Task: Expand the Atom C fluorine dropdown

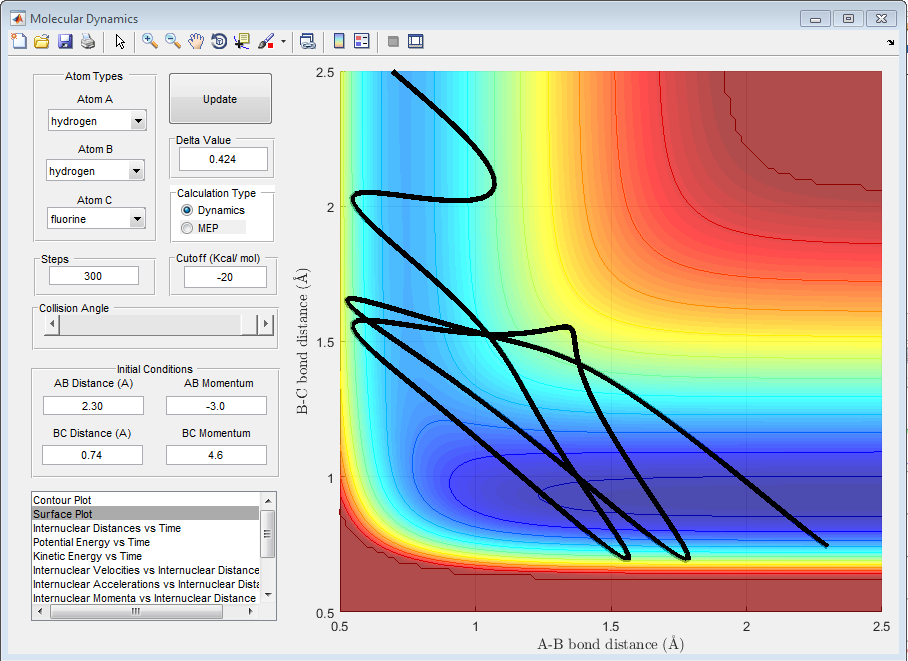Action: pos(97,218)
